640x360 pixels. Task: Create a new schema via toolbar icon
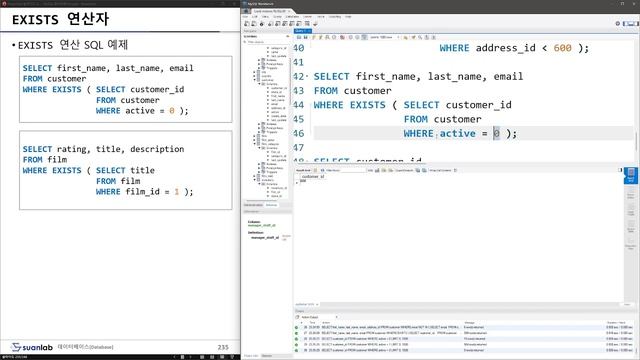271,24
